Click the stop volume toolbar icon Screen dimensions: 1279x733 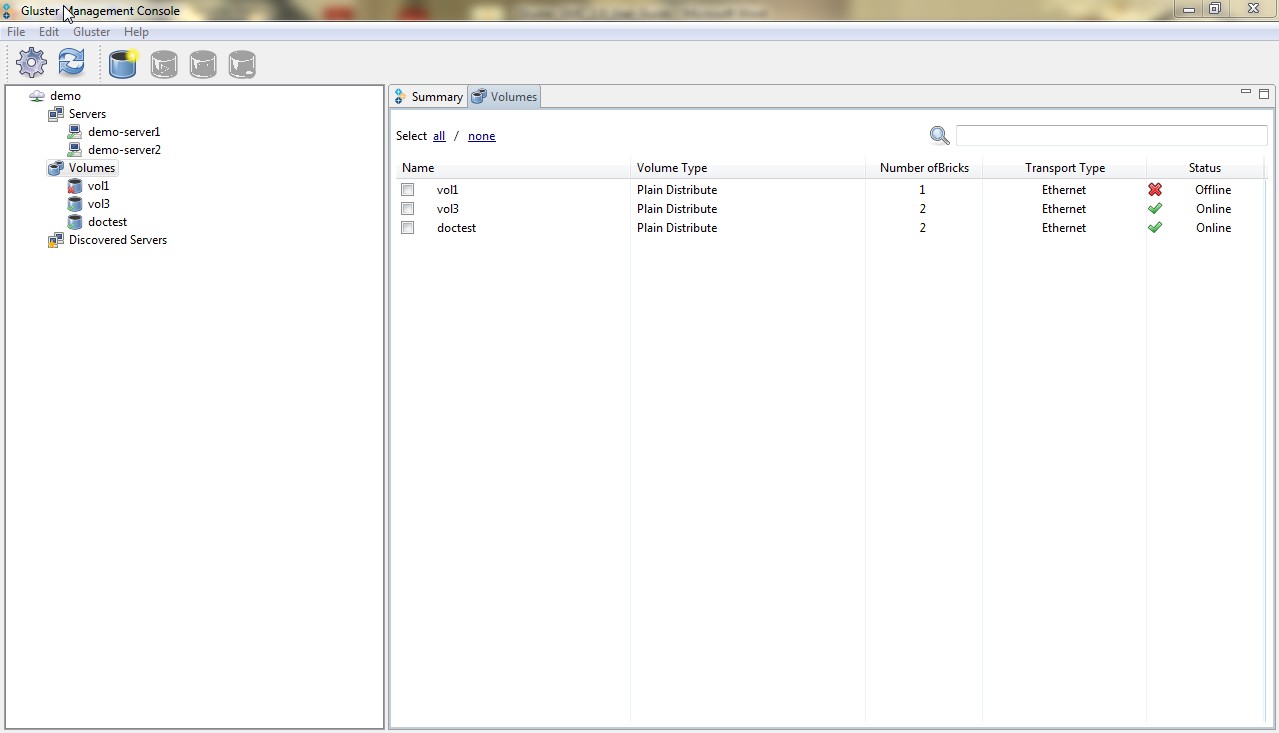point(203,65)
